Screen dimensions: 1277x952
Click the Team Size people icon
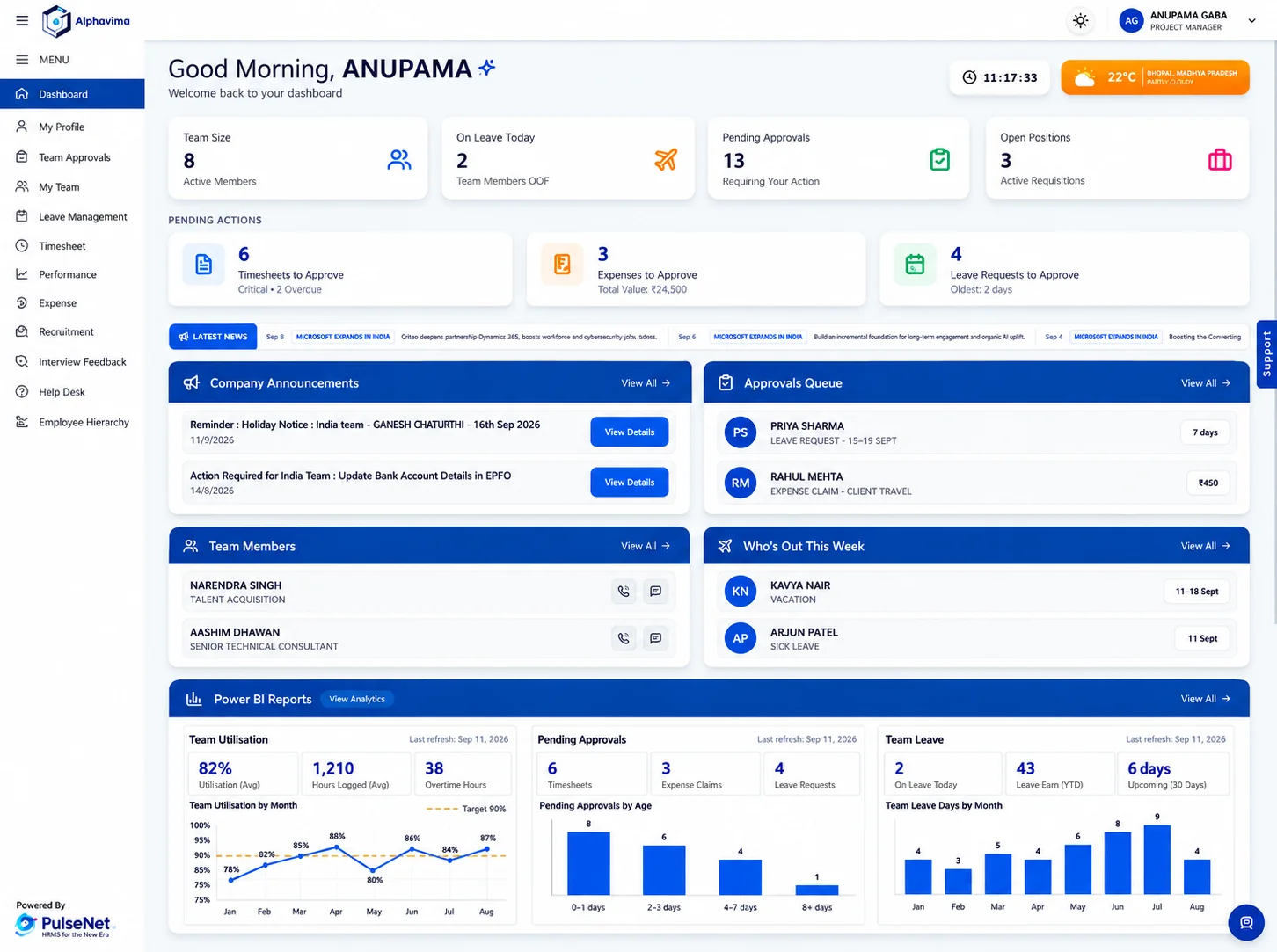click(399, 160)
